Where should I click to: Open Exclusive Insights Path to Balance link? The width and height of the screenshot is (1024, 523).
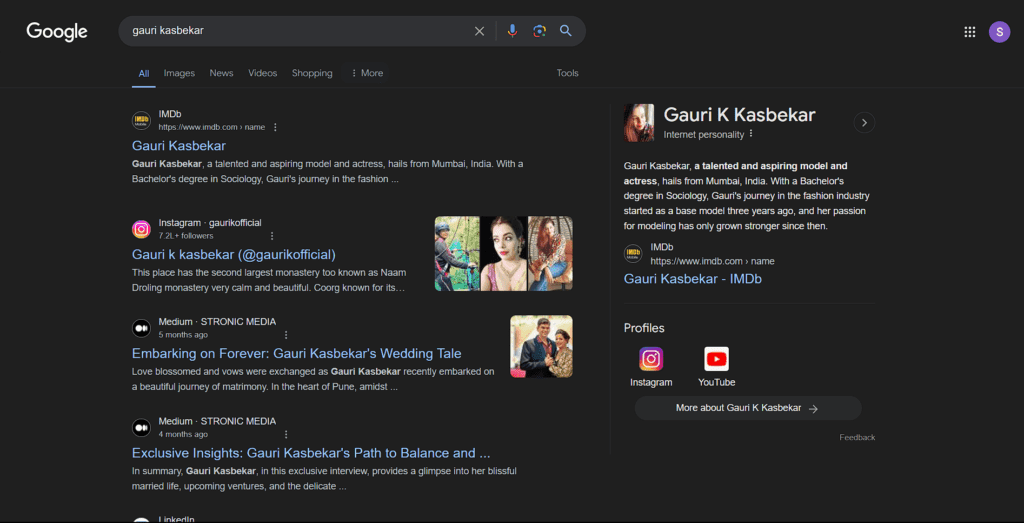pos(311,452)
